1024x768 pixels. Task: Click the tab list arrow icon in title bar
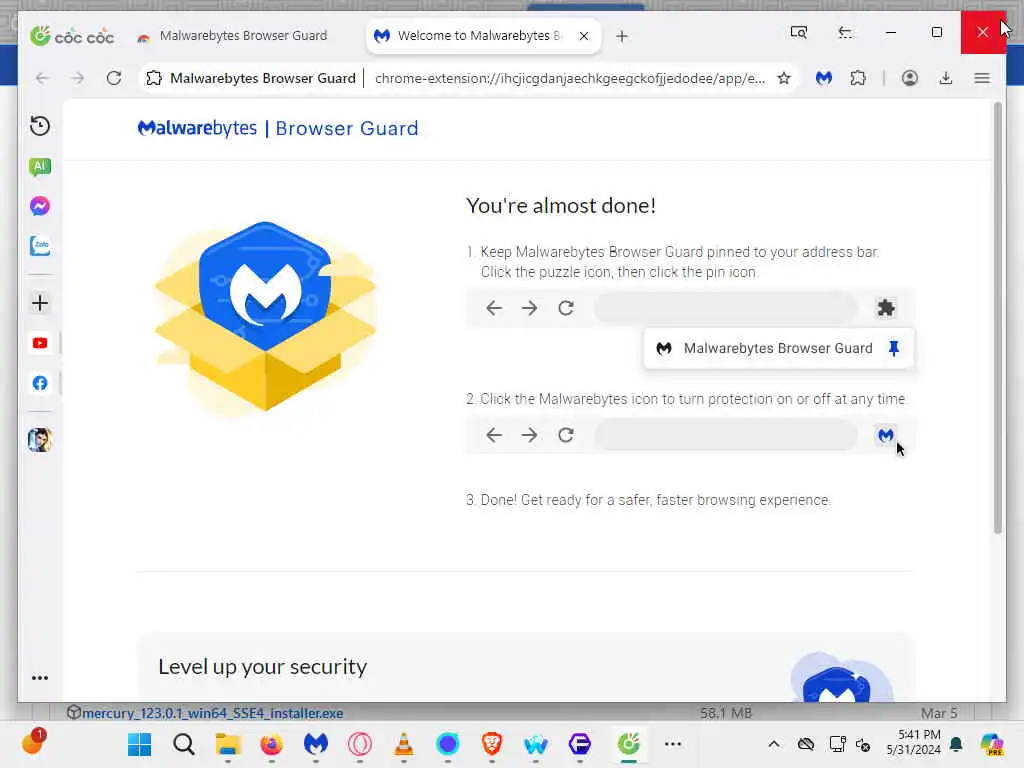coord(845,32)
